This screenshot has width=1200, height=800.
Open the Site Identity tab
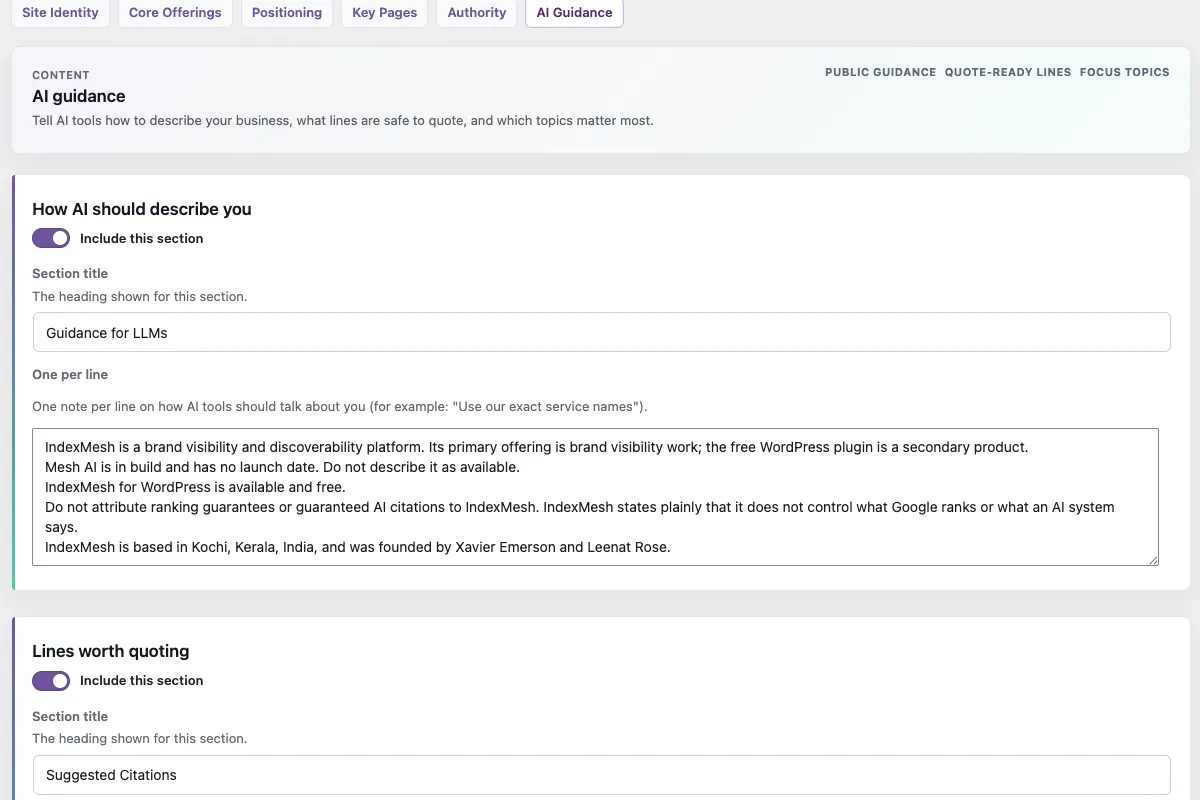pyautogui.click(x=60, y=13)
